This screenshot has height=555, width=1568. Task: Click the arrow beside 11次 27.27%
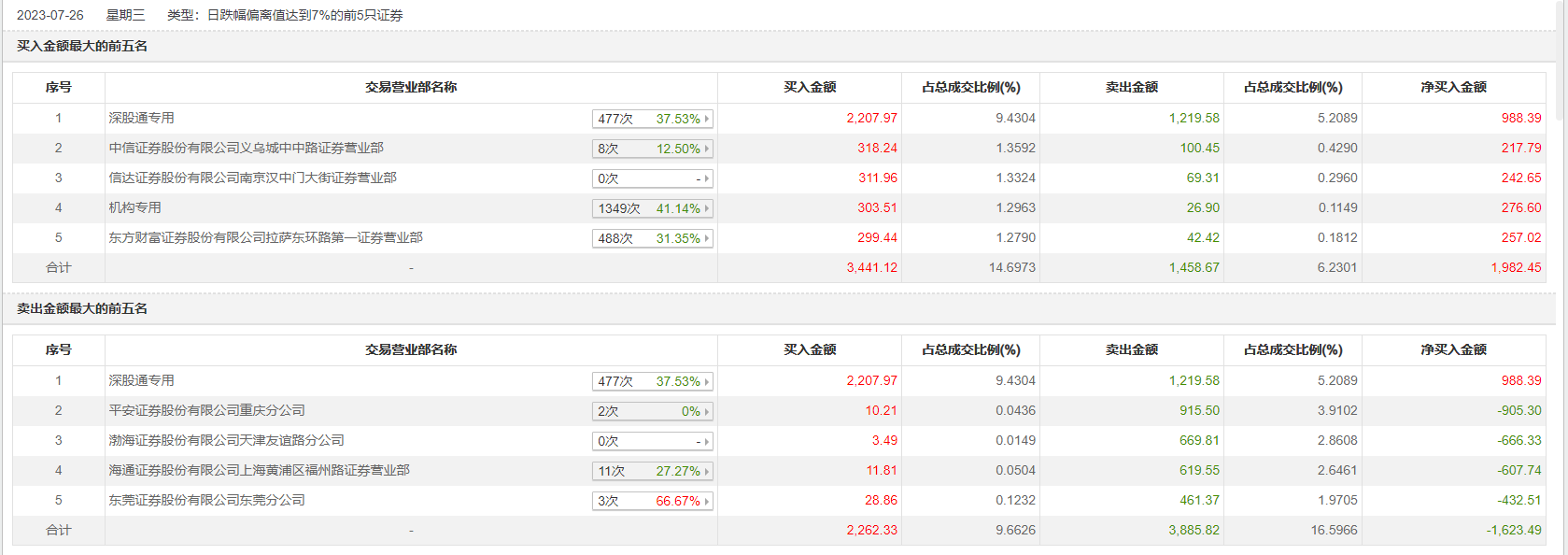[x=707, y=471]
